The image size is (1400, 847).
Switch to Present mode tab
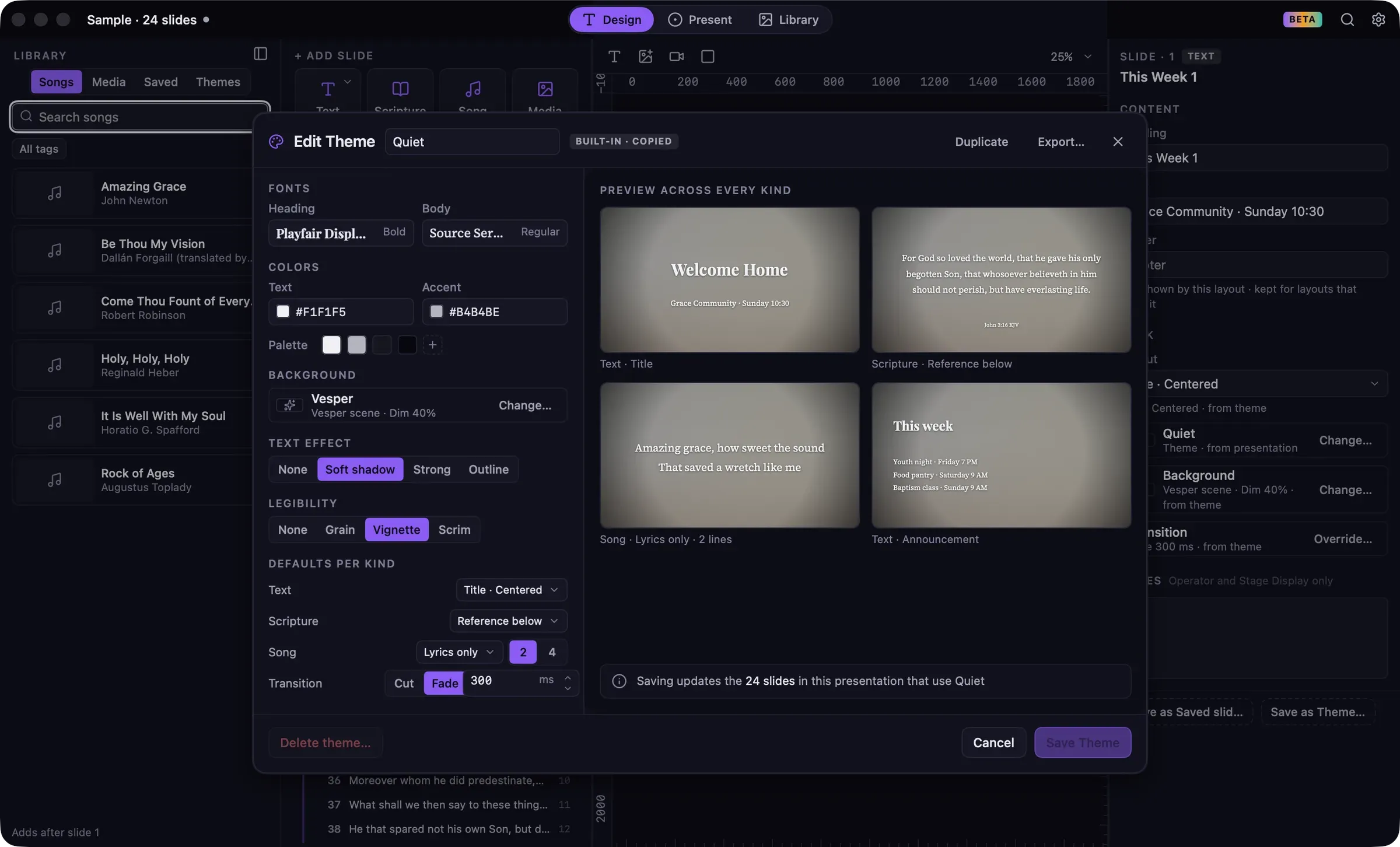(x=699, y=19)
